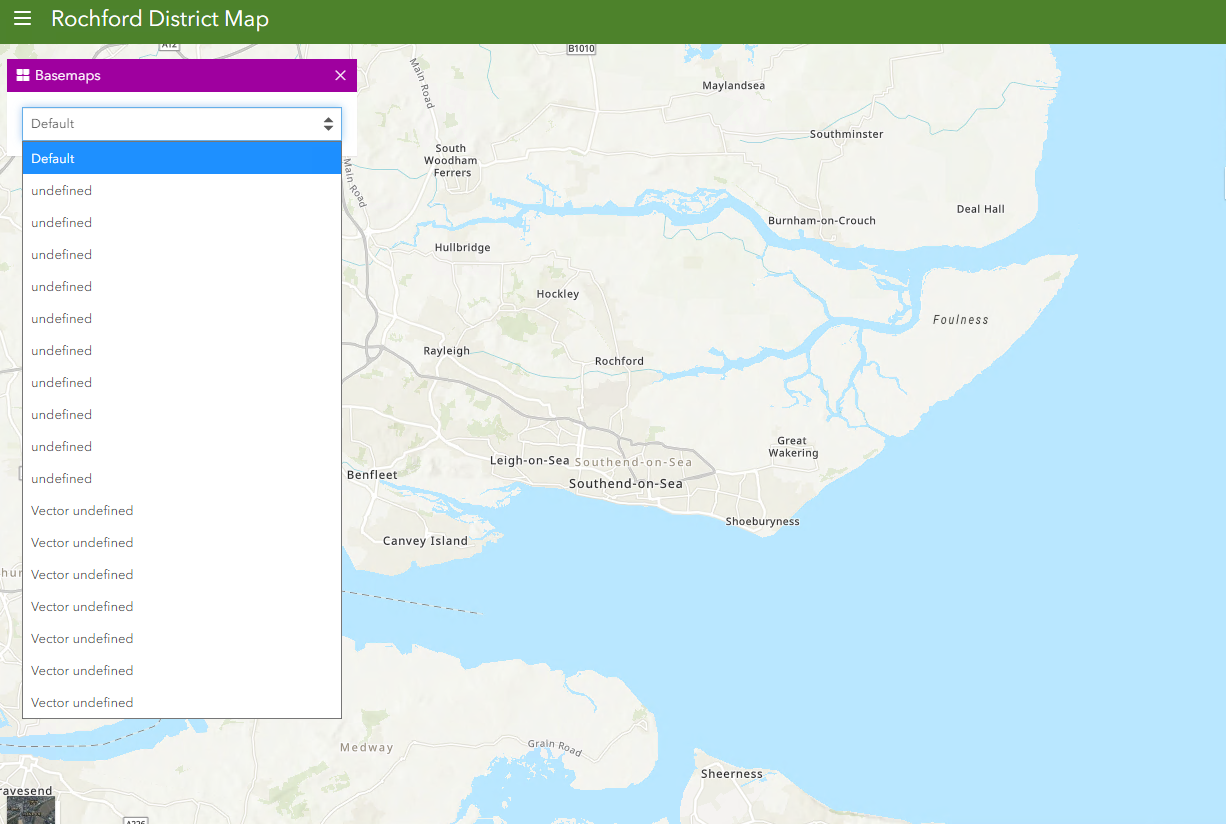Click the Hullbridge map label
1226x824 pixels.
[463, 248]
